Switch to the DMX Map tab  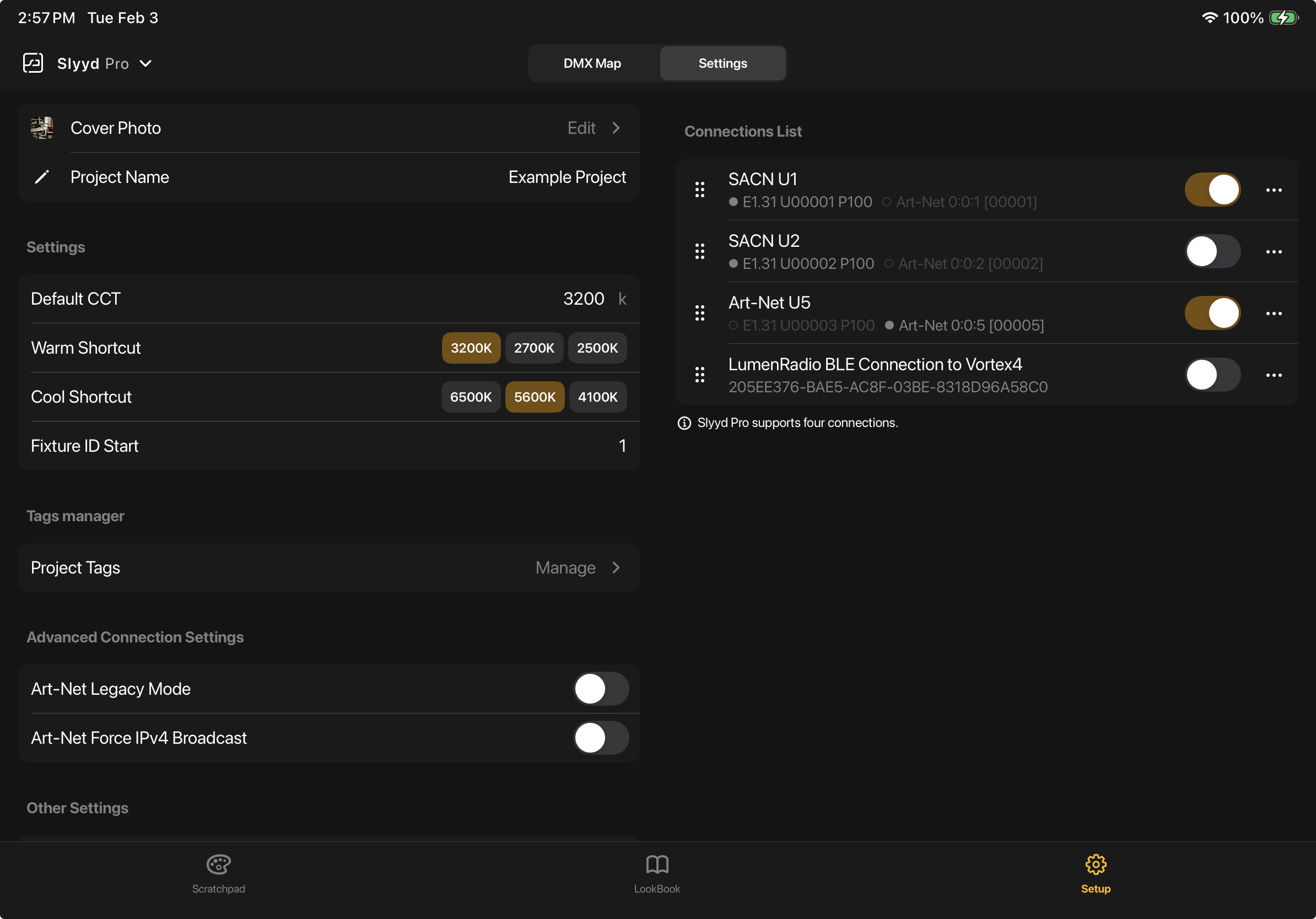pyautogui.click(x=591, y=63)
